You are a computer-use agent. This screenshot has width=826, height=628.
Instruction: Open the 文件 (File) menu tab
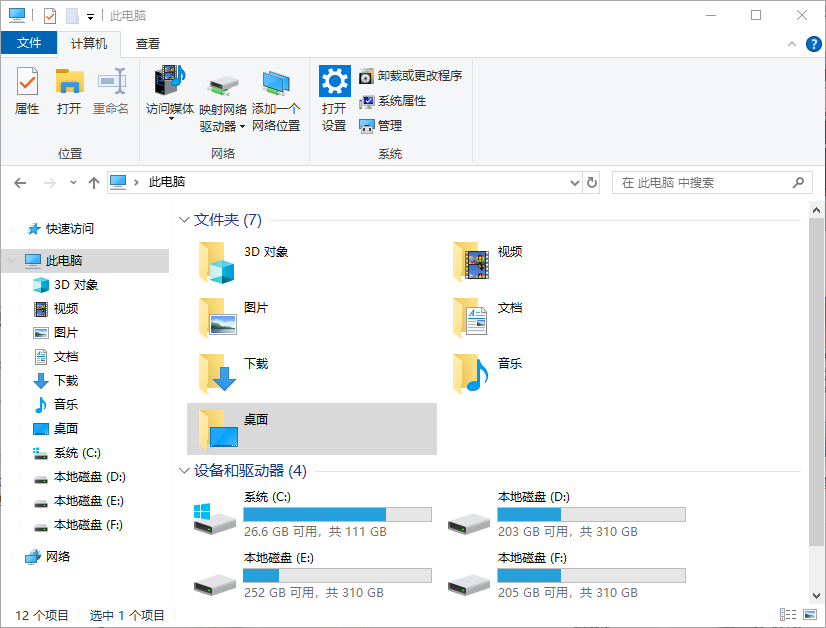[x=29, y=43]
